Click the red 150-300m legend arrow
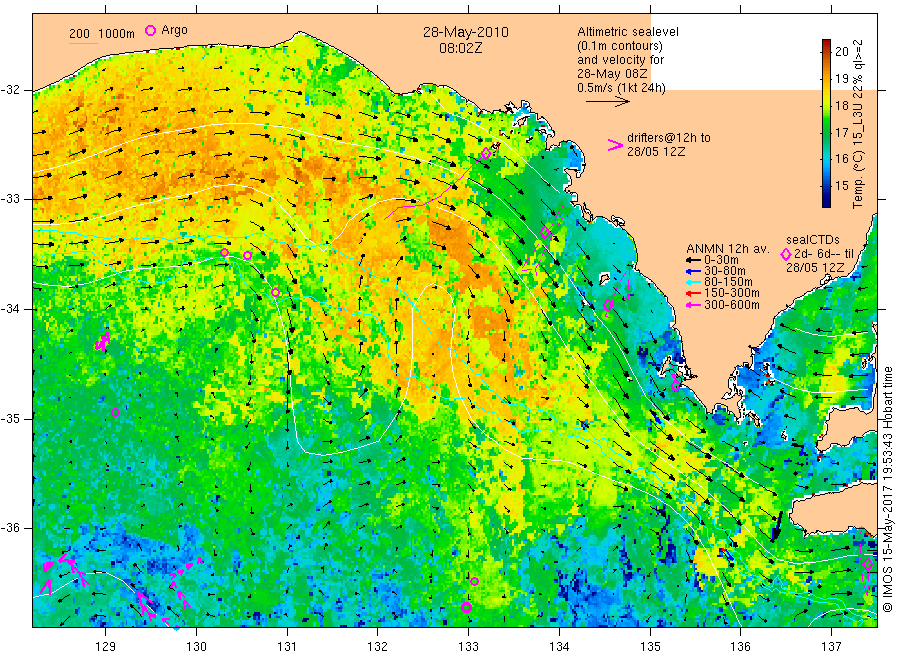This screenshot has height=660, width=900. (x=693, y=293)
